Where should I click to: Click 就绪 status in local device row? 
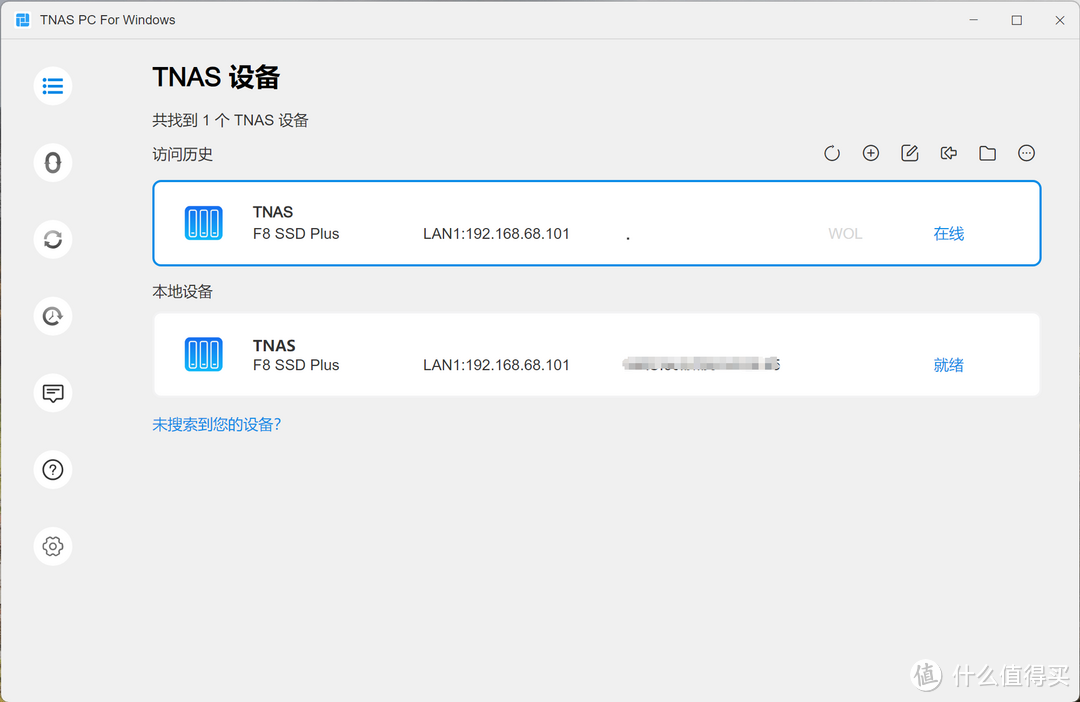click(948, 365)
